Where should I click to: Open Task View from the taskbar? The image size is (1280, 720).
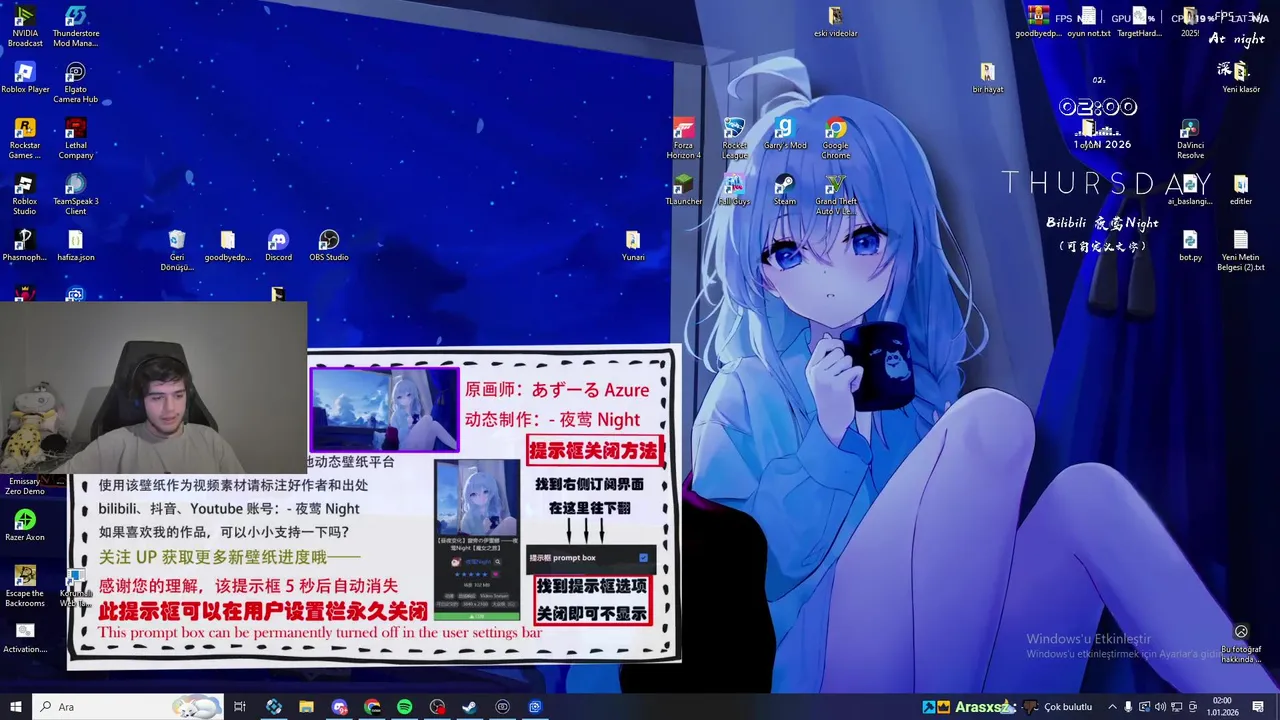[x=240, y=707]
